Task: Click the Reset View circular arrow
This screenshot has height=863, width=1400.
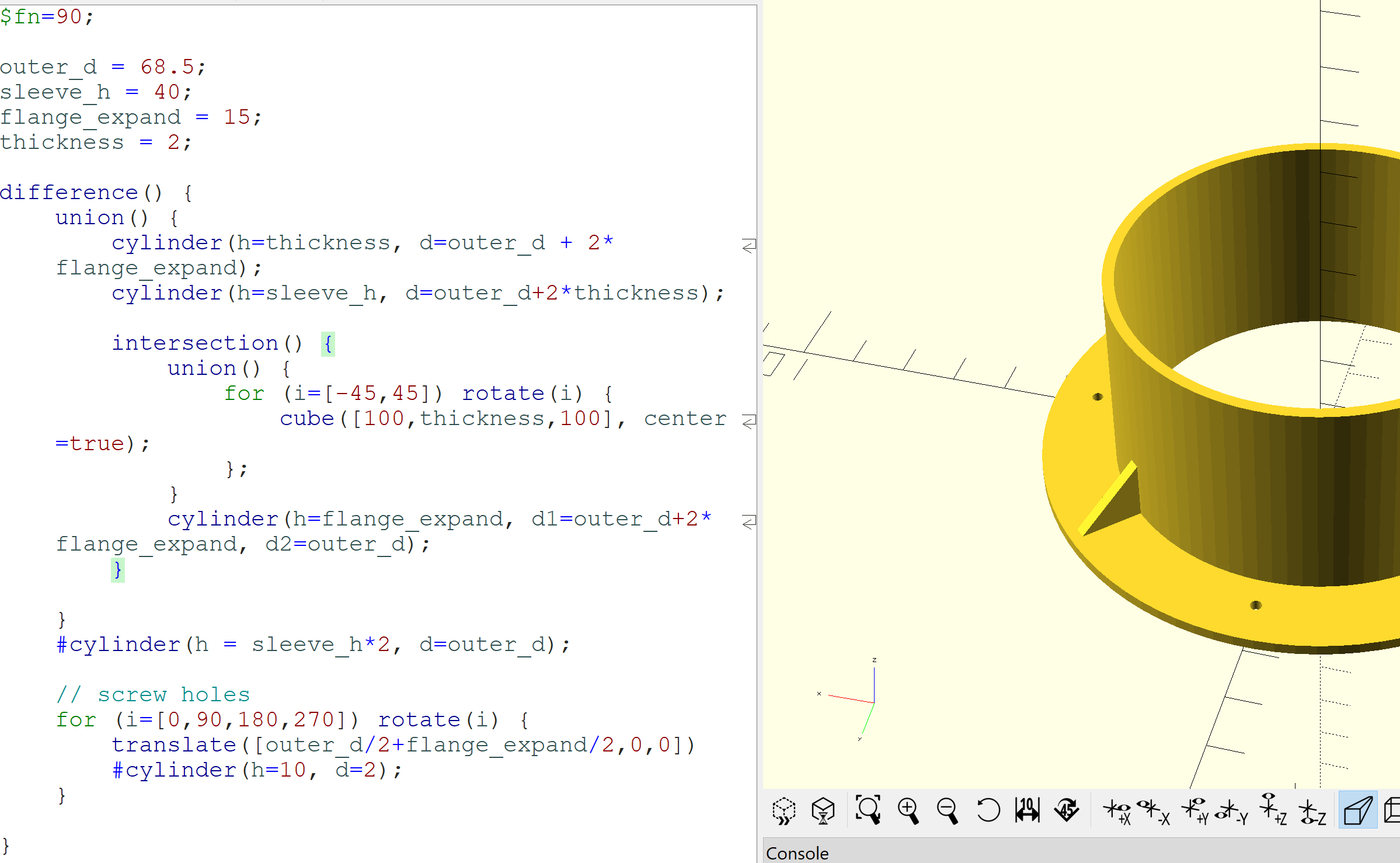Action: pyautogui.click(x=988, y=810)
